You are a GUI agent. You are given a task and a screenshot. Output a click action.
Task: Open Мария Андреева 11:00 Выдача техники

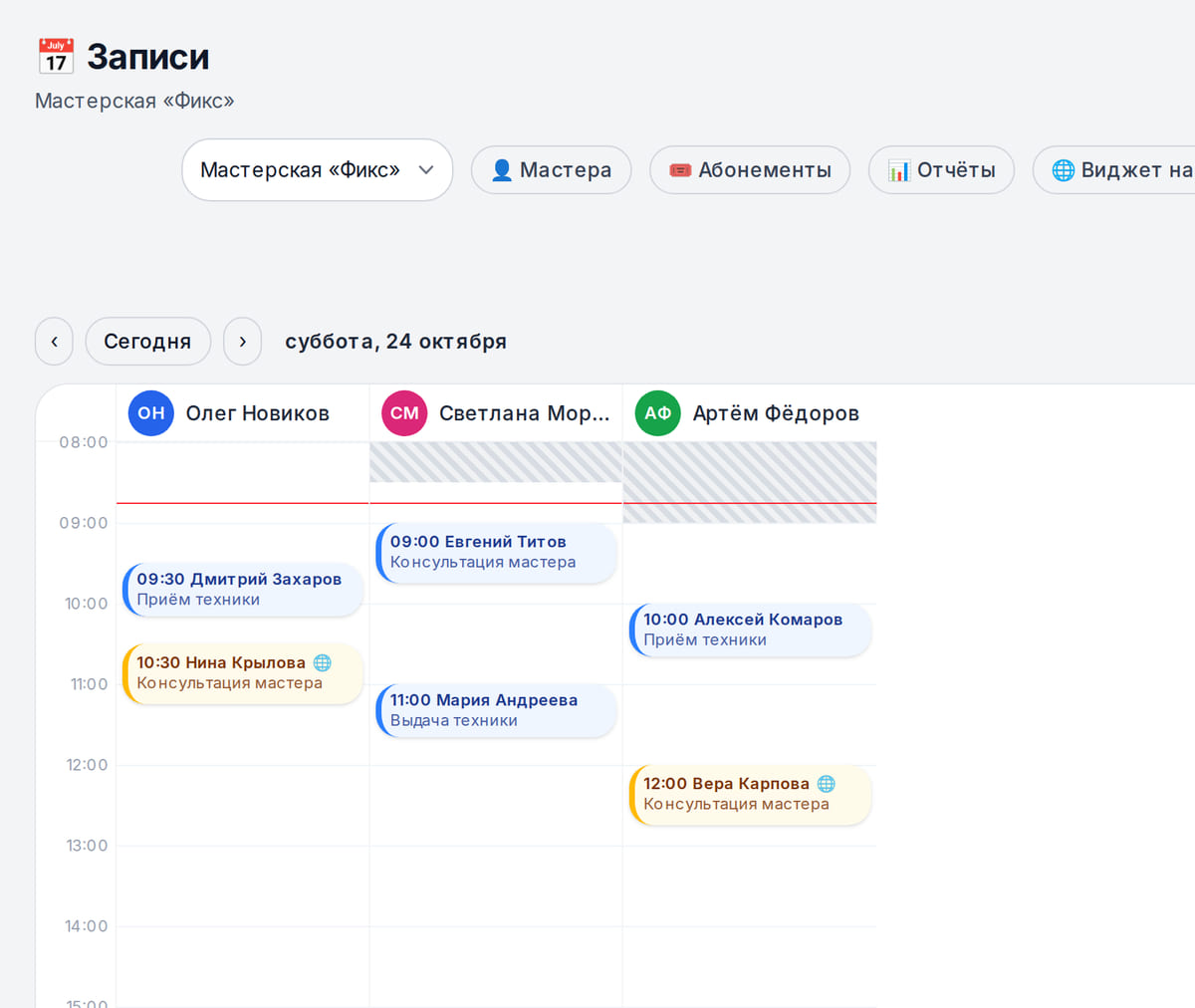(496, 711)
